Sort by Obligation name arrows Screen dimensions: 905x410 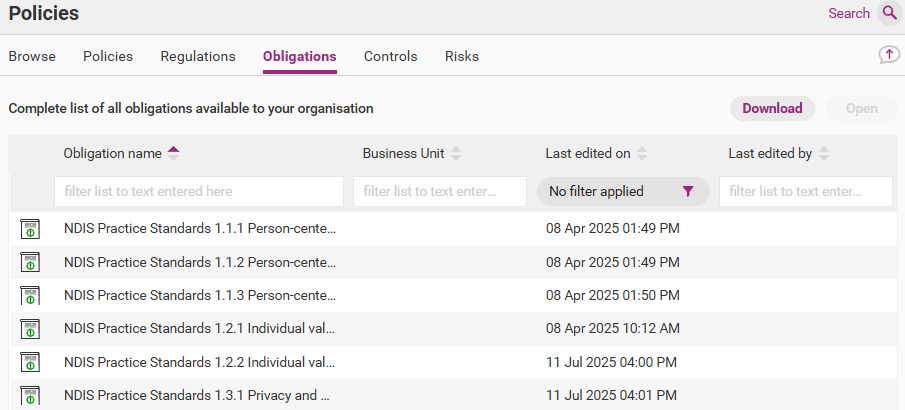click(174, 154)
